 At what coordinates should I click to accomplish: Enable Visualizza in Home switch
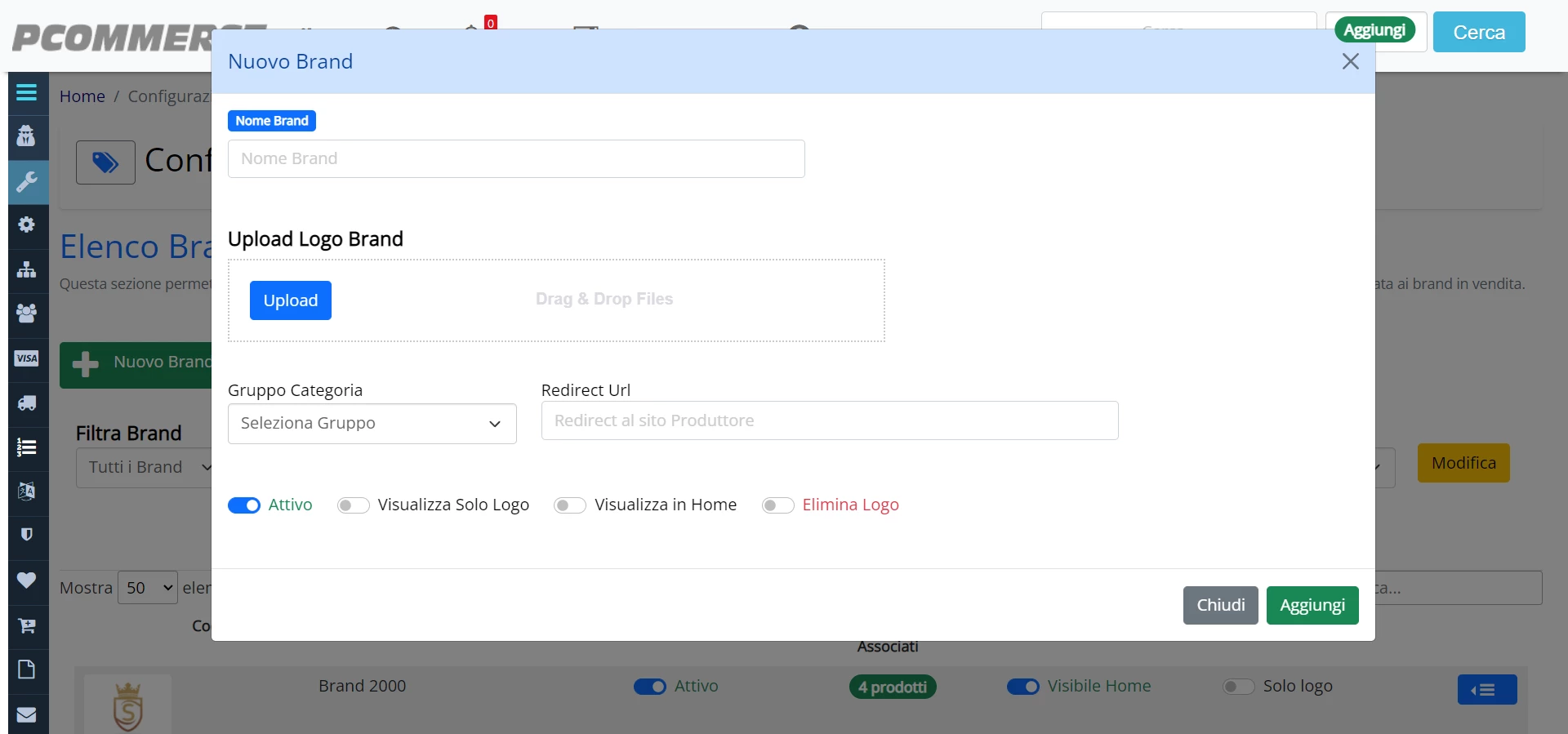(570, 505)
